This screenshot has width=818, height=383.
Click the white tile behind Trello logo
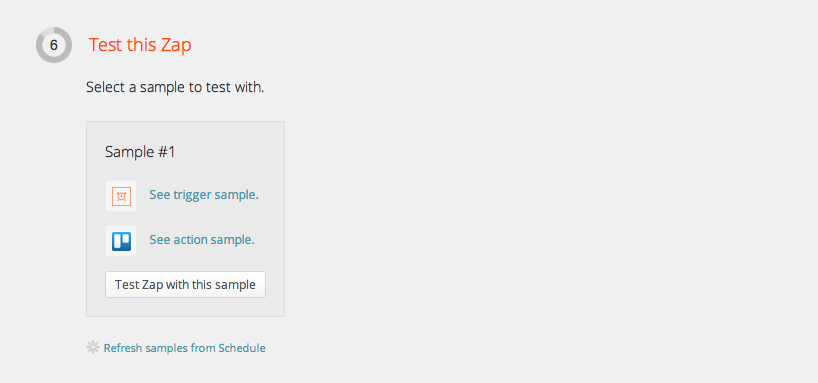click(x=121, y=241)
